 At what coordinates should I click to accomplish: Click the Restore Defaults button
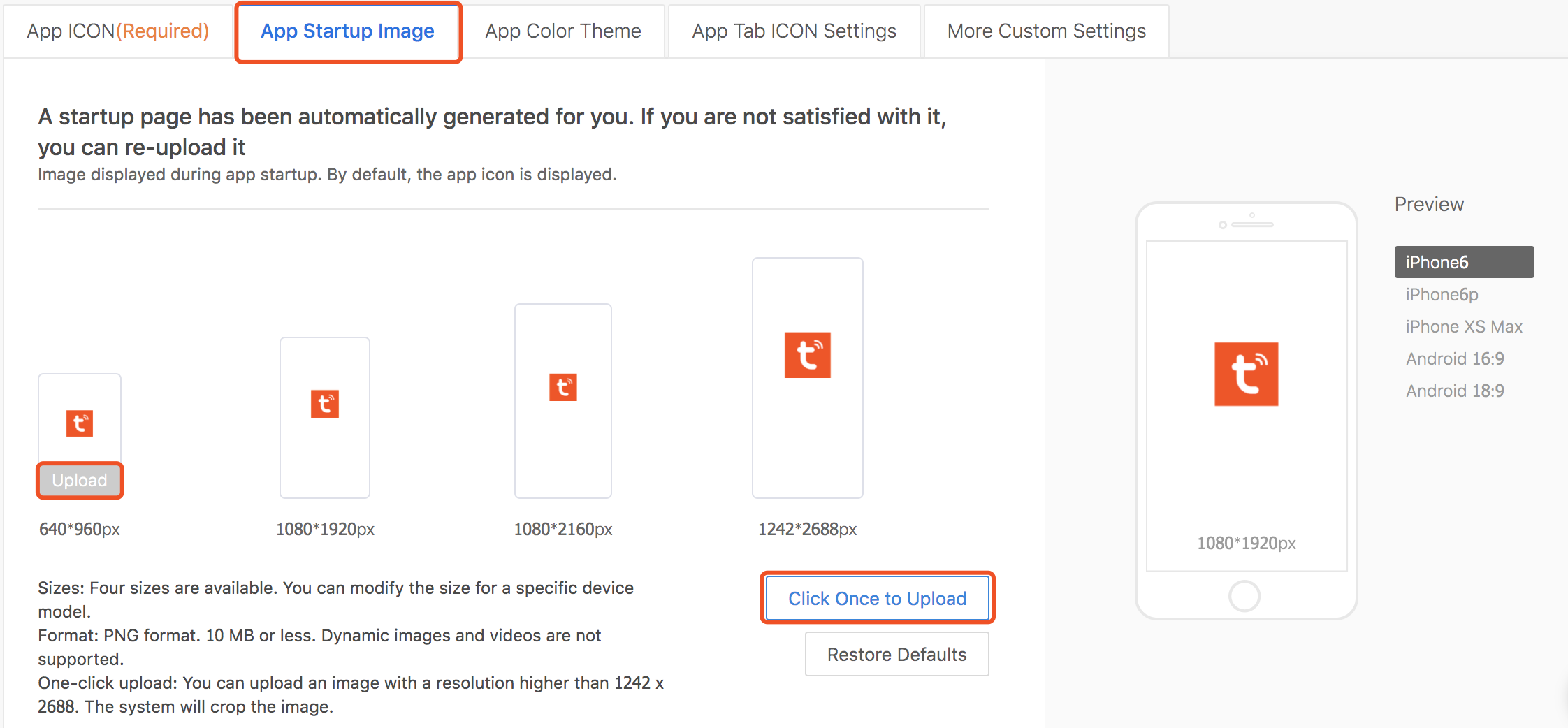tap(897, 654)
